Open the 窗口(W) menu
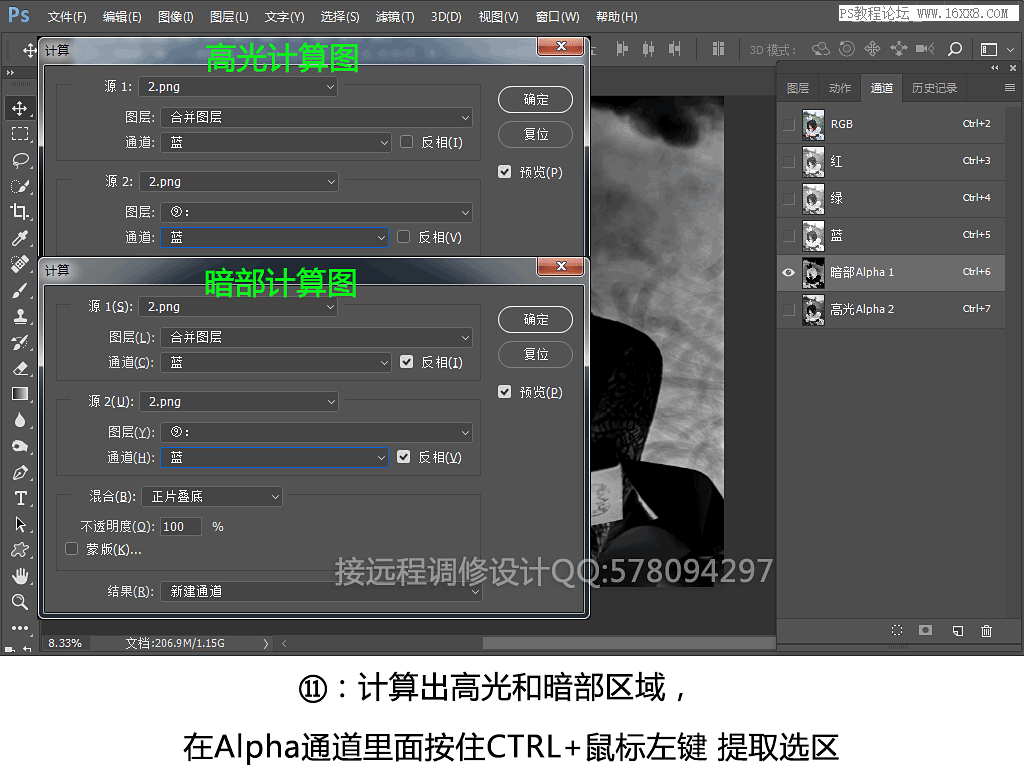Screen dimensions: 1024x779 pos(558,17)
